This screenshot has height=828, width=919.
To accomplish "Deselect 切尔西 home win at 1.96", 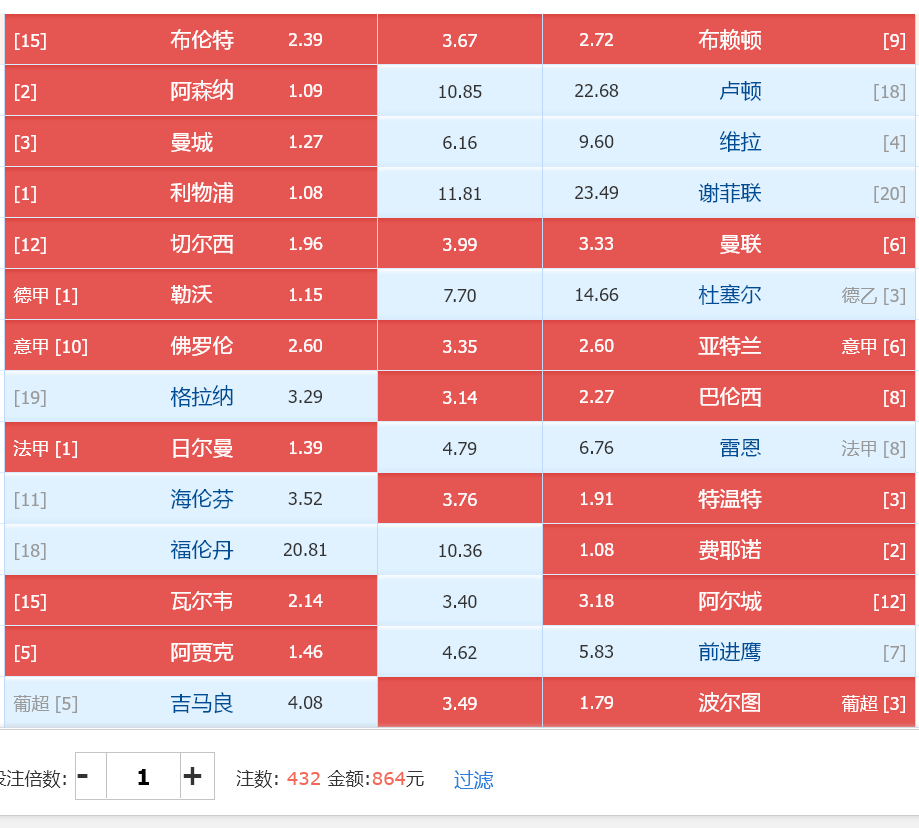I will point(190,243).
